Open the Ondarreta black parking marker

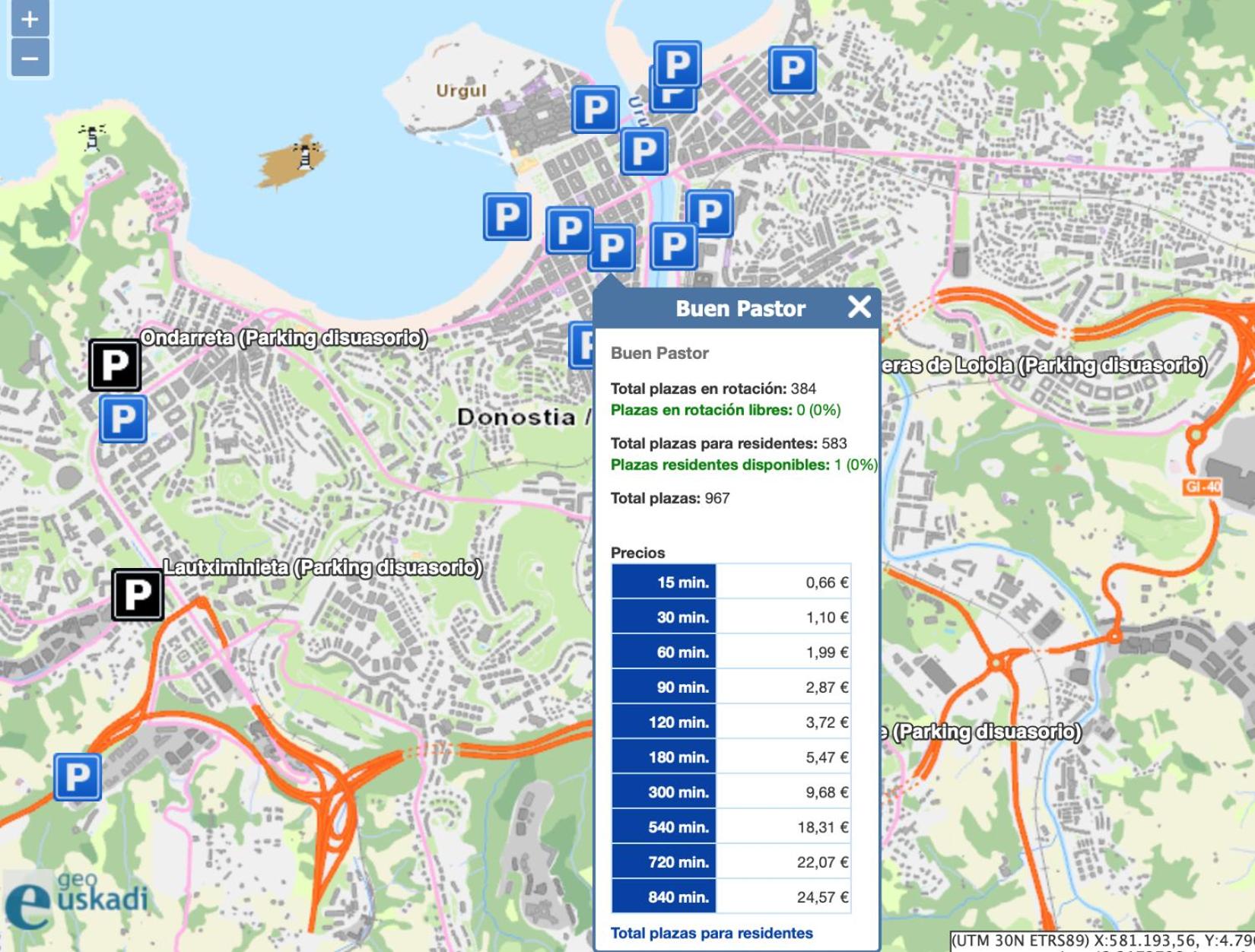pos(115,366)
